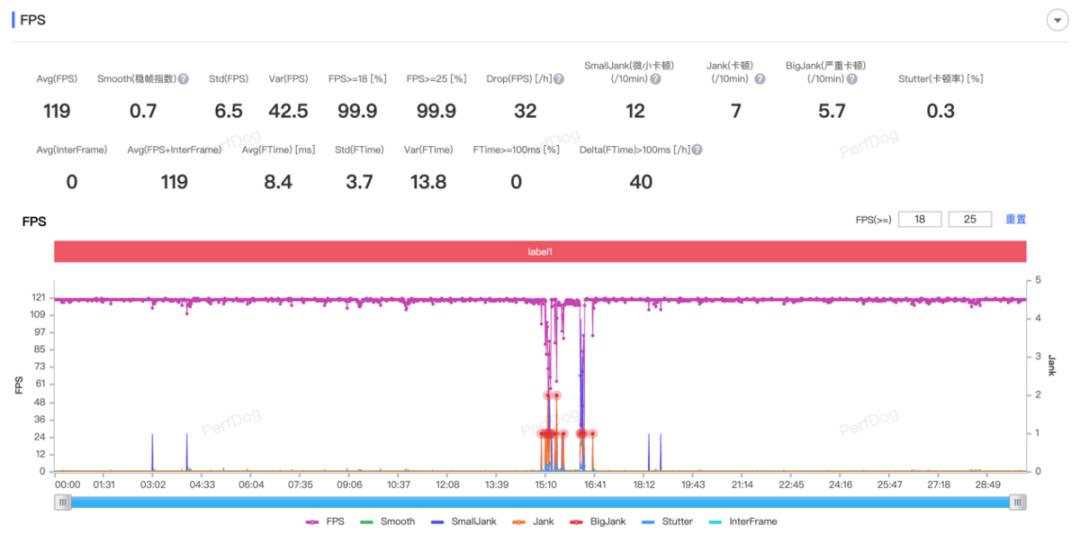
Task: Open help icon next to Smooth index
Action: (183, 79)
